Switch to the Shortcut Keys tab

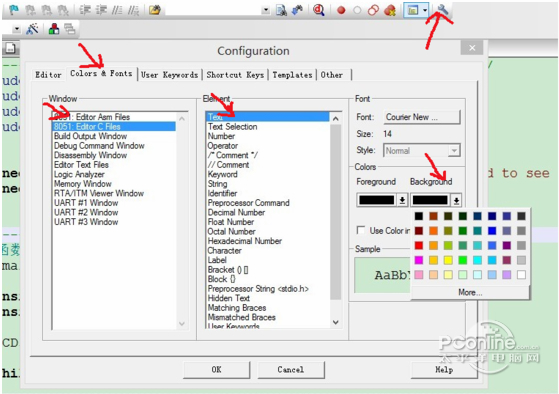(x=235, y=75)
